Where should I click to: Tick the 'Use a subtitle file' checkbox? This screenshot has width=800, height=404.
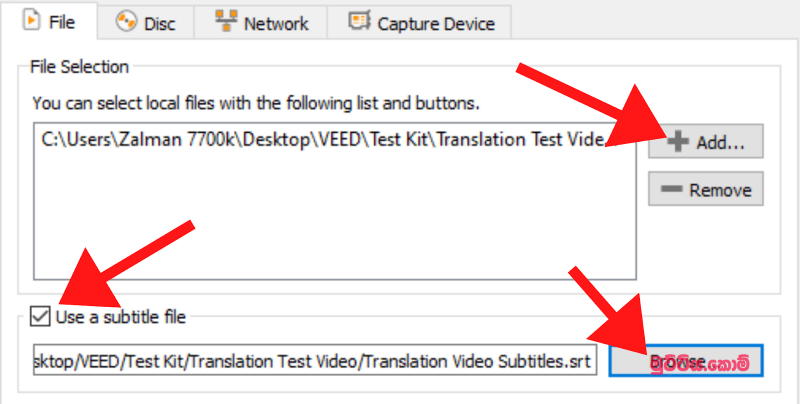click(x=40, y=316)
